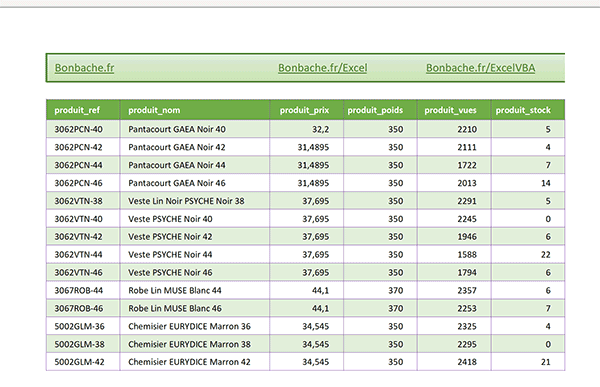Click reference cell 3062PCN-42
The height and width of the screenshot is (387, 600).
pyautogui.click(x=83, y=147)
